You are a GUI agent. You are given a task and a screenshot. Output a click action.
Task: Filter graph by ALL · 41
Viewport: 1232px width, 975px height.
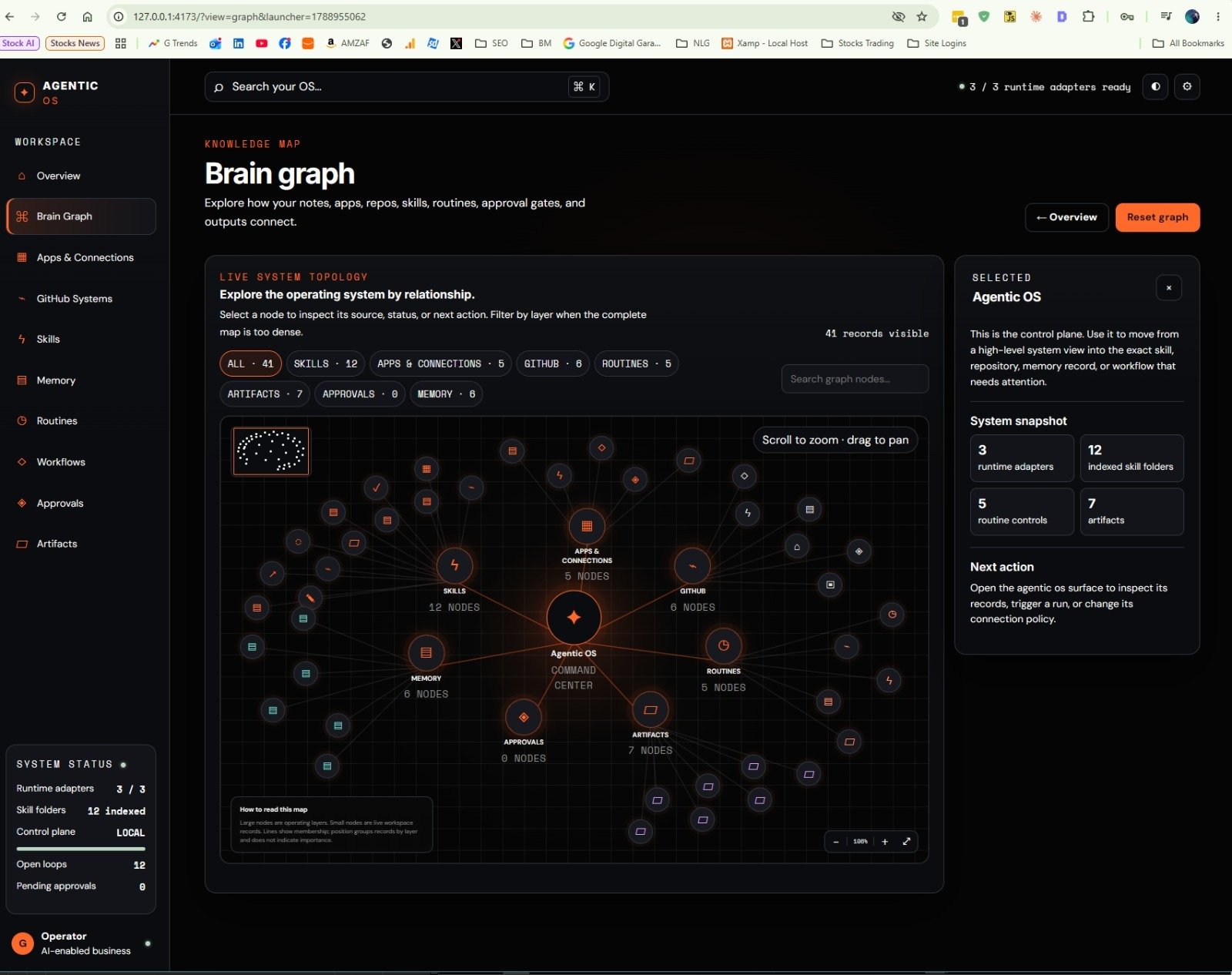pyautogui.click(x=250, y=364)
